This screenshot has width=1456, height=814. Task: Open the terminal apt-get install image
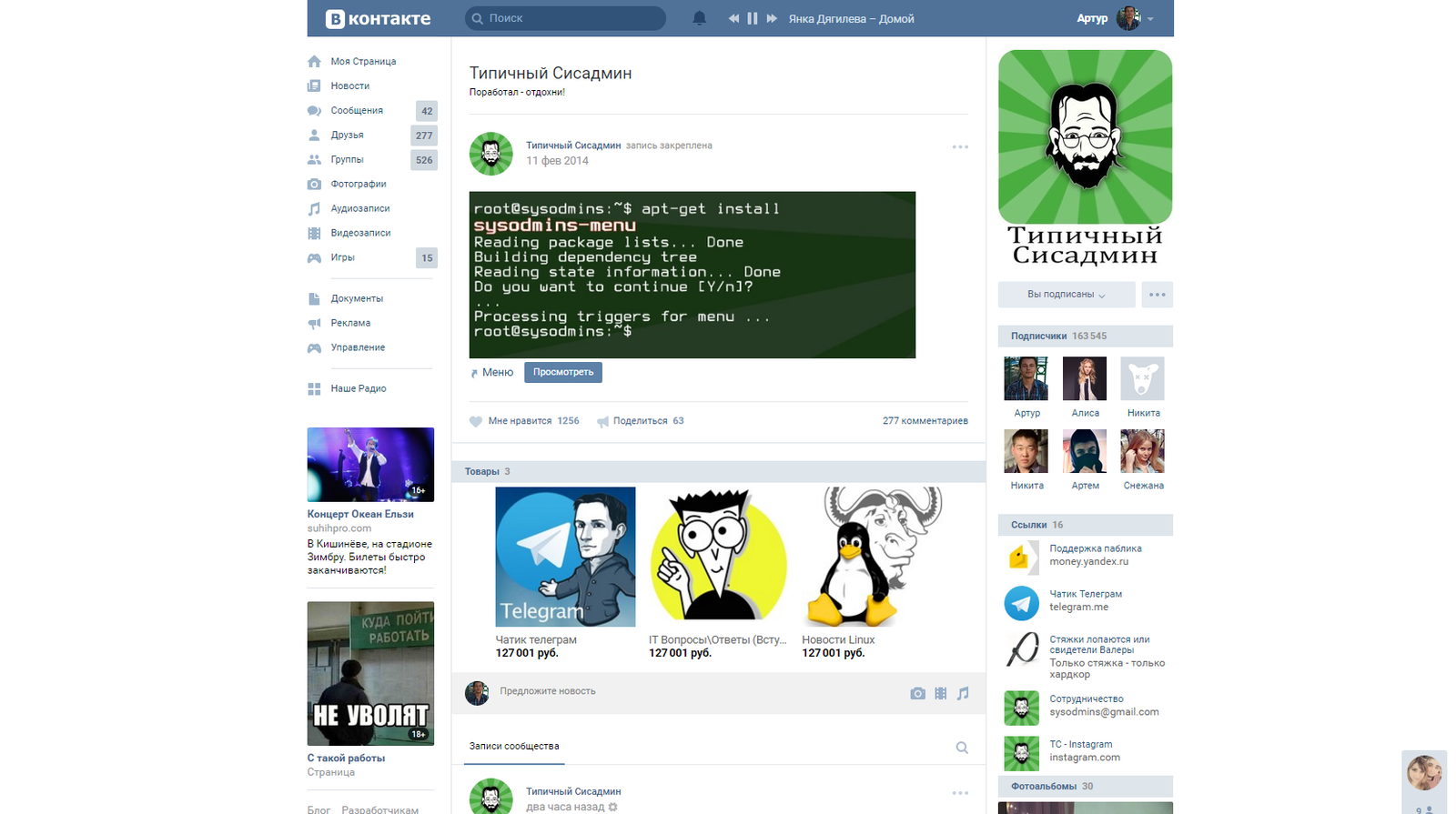[693, 275]
